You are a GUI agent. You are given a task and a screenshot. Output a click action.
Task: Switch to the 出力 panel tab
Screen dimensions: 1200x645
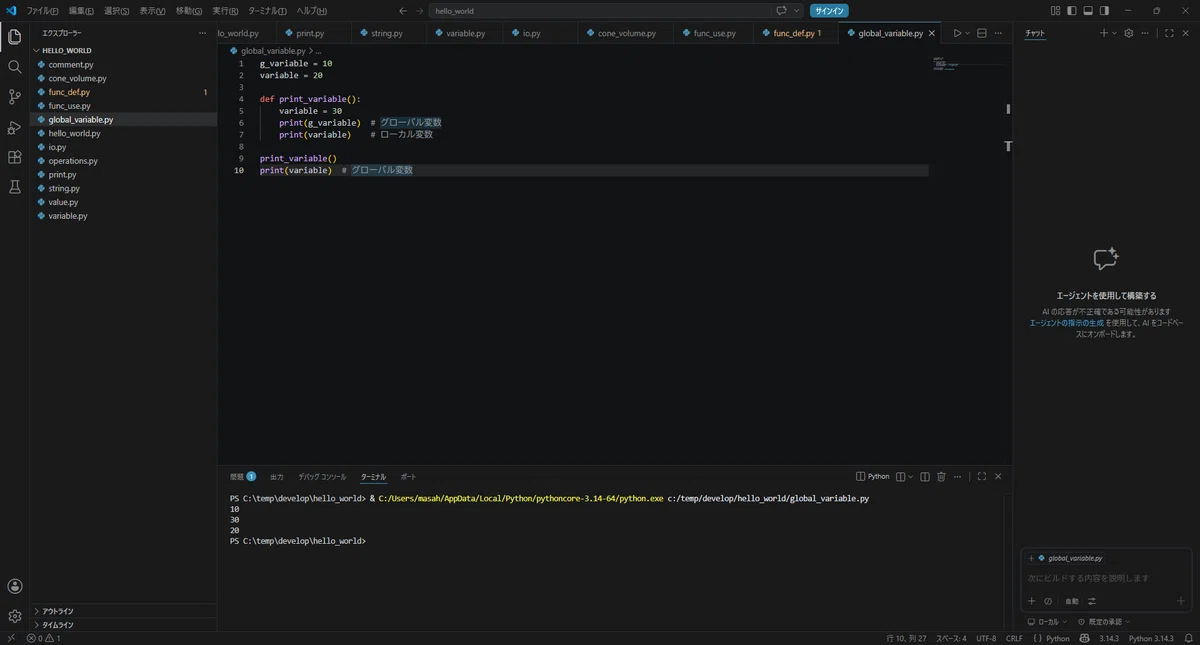(x=277, y=477)
